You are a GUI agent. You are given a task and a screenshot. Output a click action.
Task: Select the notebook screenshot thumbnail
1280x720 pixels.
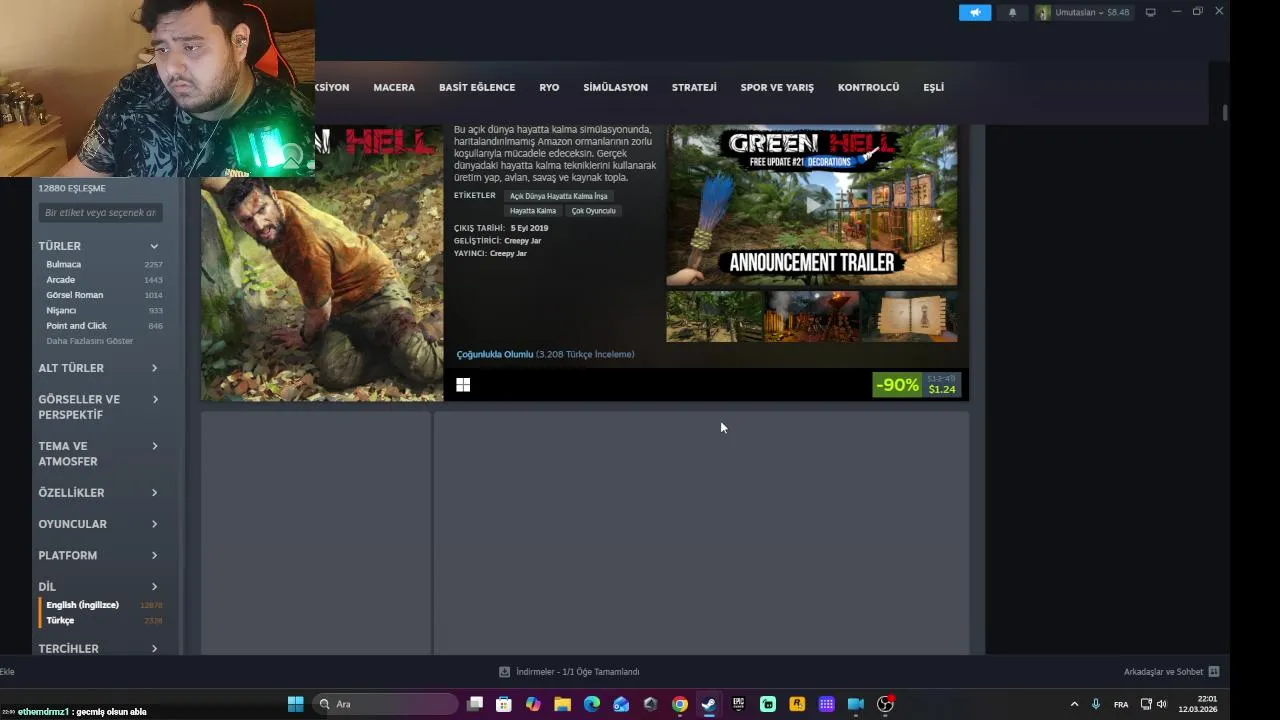pyautogui.click(x=910, y=316)
